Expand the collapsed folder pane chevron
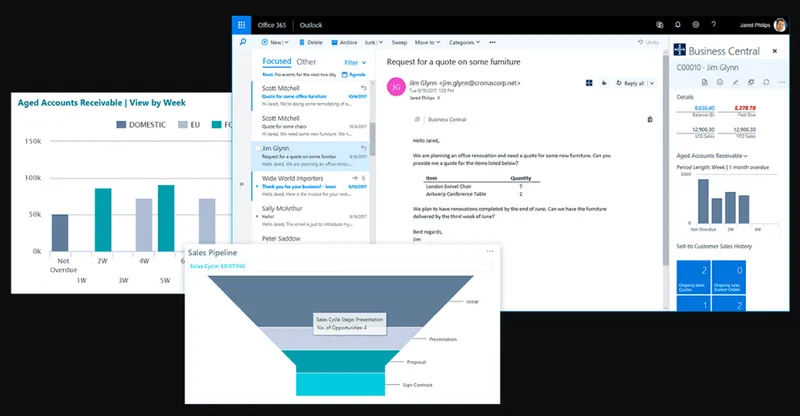 coord(241,184)
